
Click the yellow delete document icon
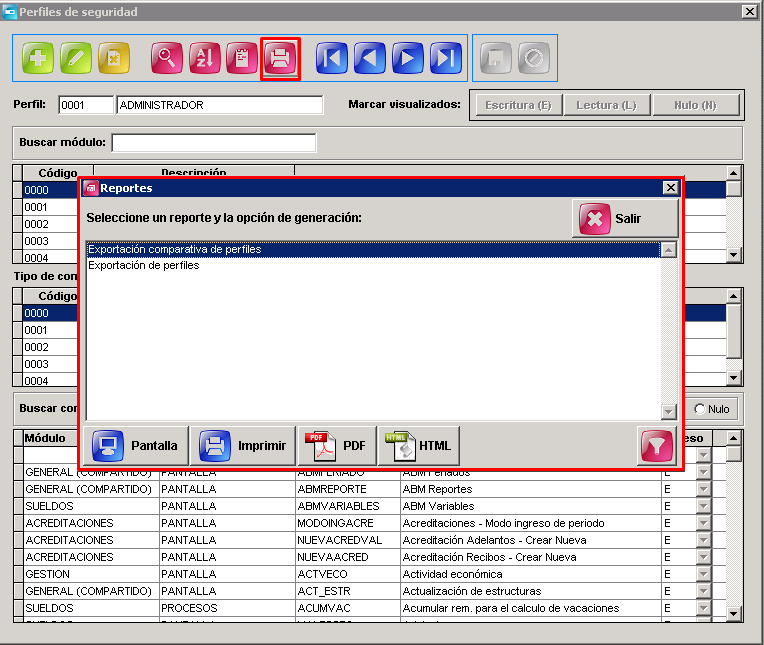(x=114, y=58)
